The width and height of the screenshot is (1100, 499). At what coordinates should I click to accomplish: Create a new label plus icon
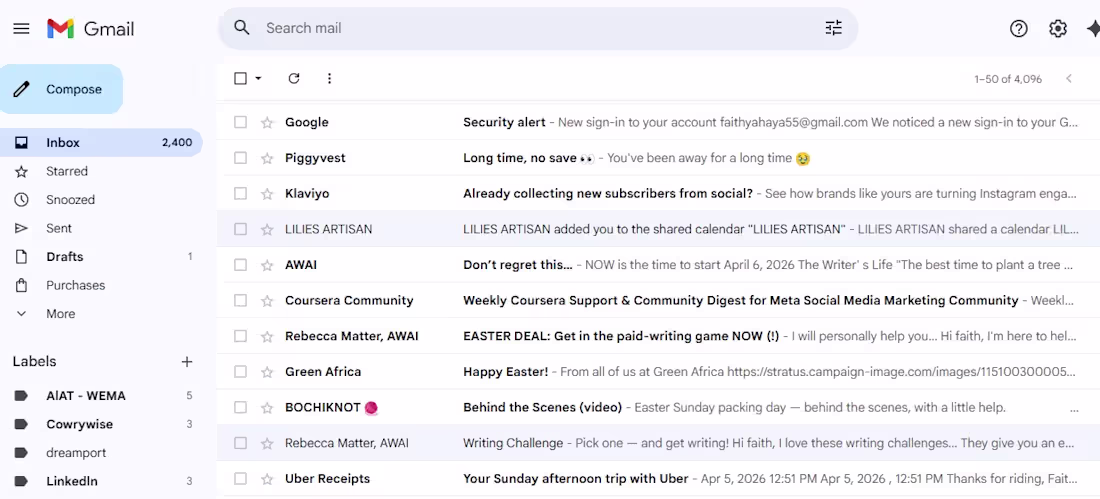click(x=187, y=362)
